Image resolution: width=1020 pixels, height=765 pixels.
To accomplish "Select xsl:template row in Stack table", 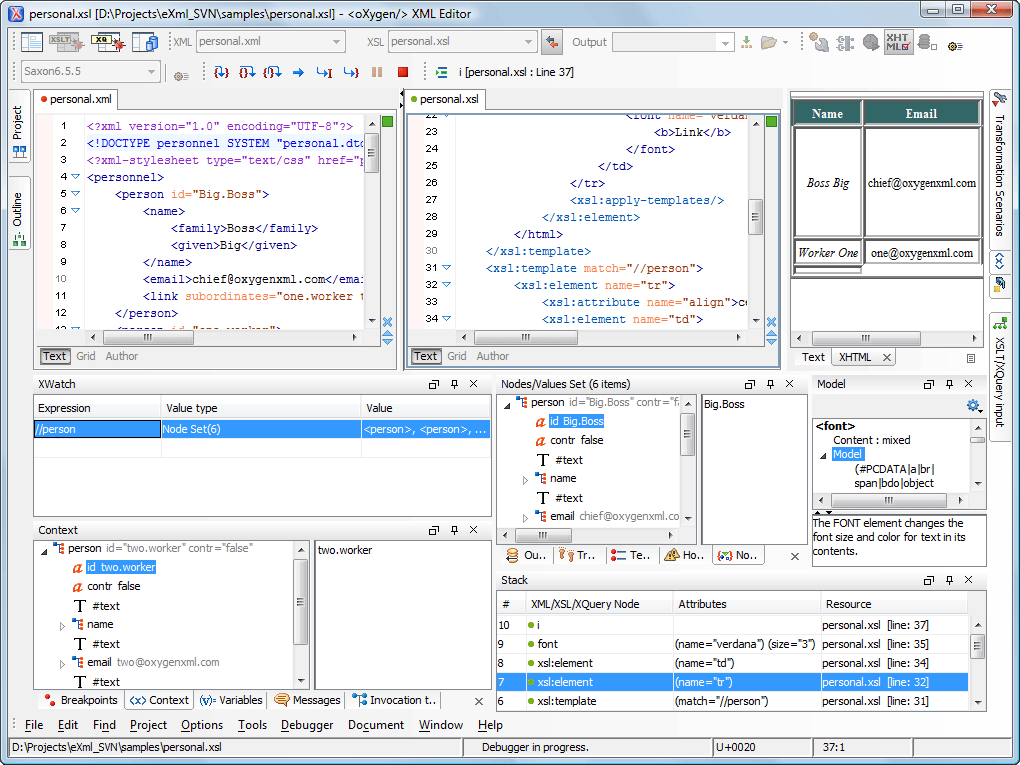I will click(732, 701).
